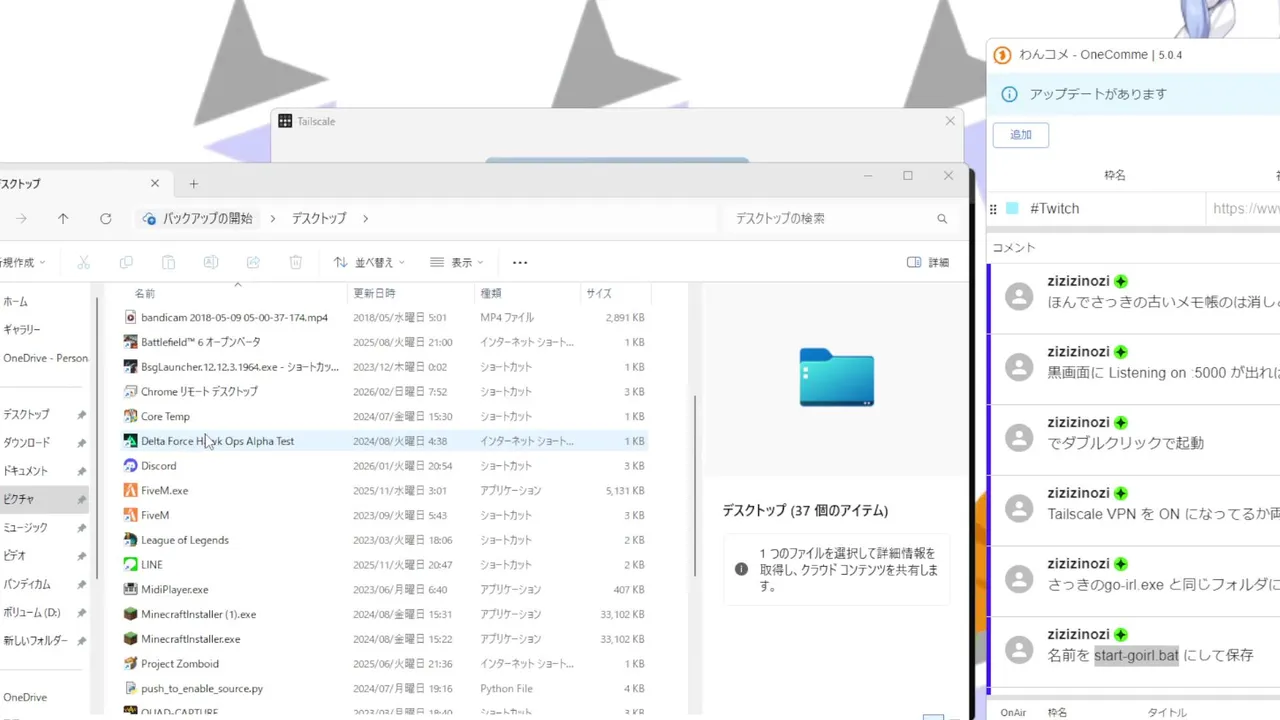
Task: Select the FiveM.exe application icon
Action: point(130,491)
